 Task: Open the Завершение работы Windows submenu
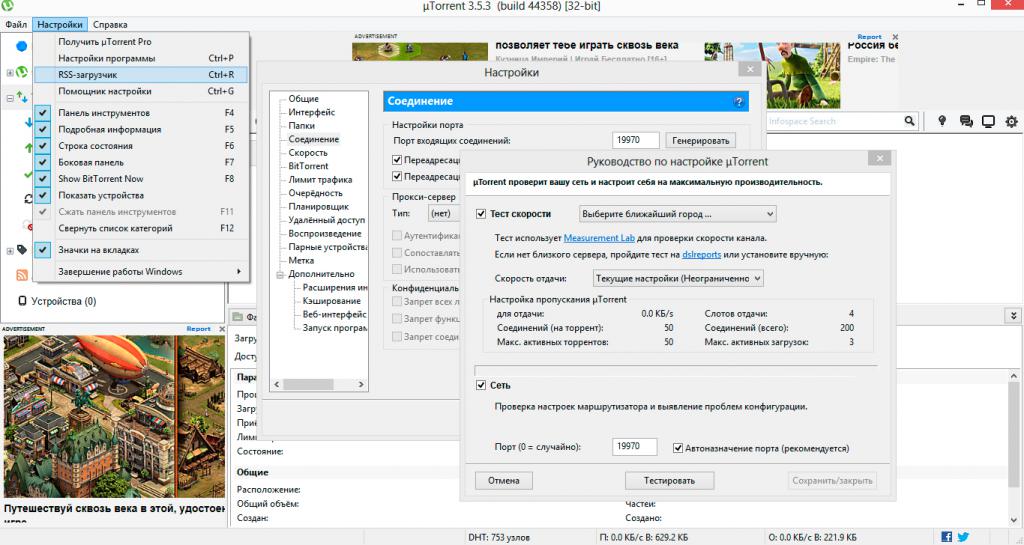[141, 272]
